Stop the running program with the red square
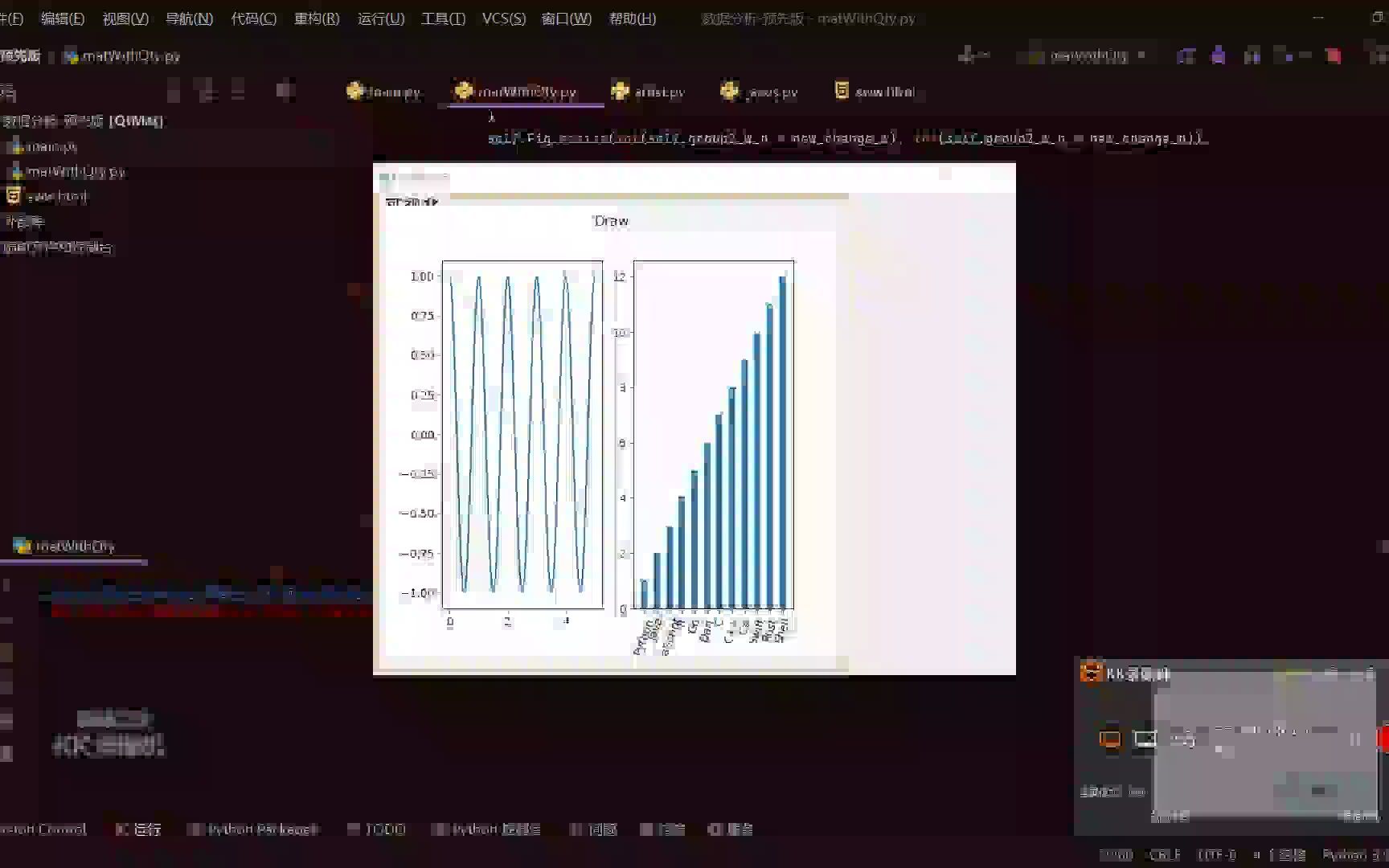 [x=1334, y=55]
